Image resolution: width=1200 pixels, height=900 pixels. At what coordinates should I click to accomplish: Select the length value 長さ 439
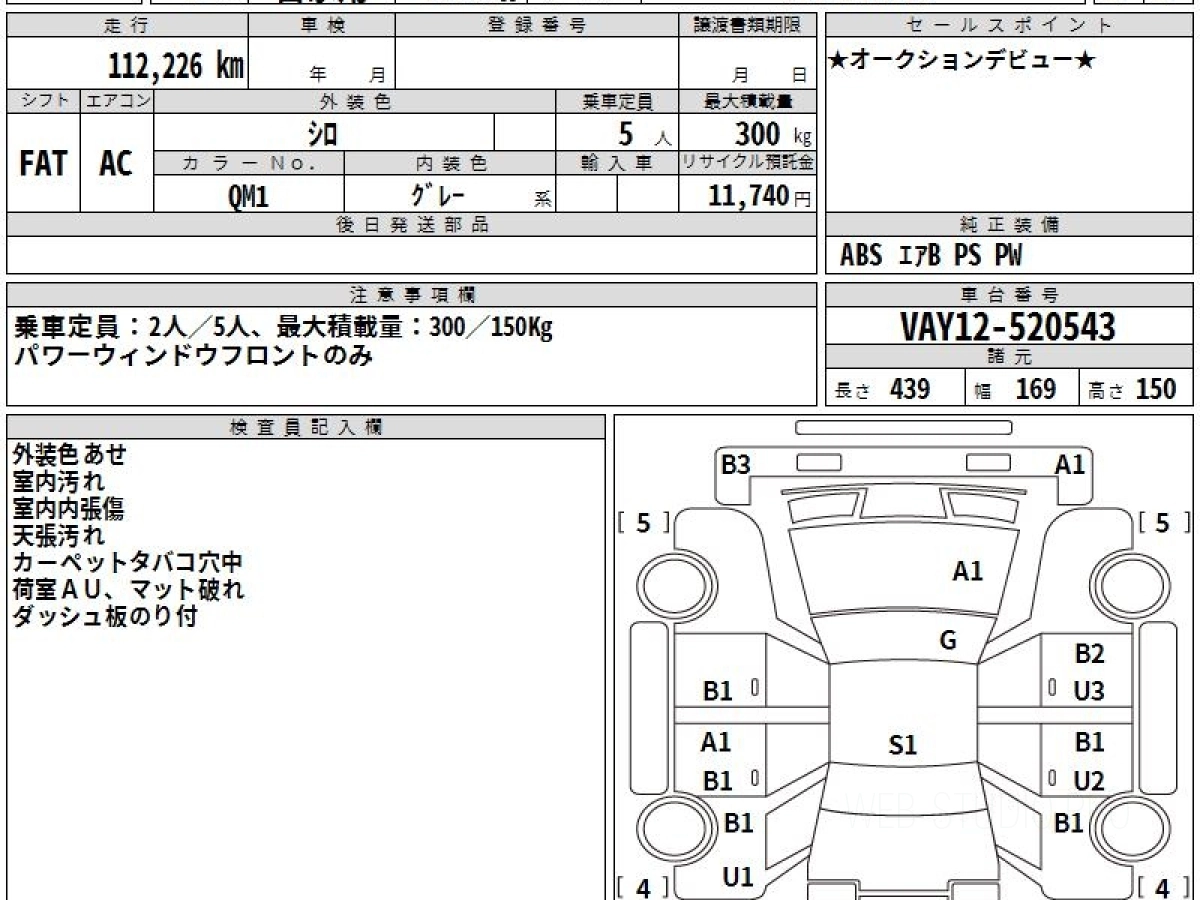[882, 389]
